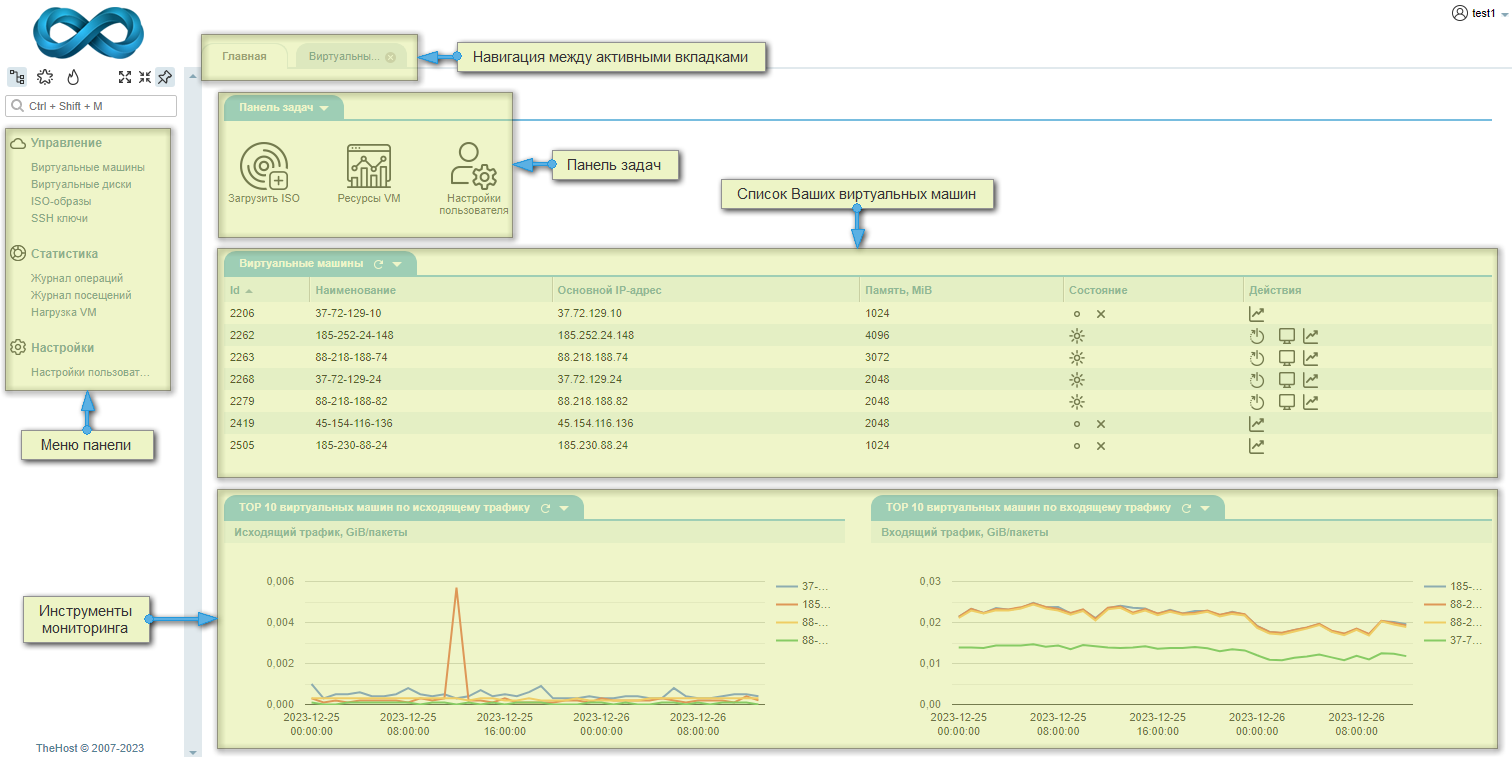Open console monitor icon for 88-218-188-74
1512x759 pixels.
[1288, 358]
